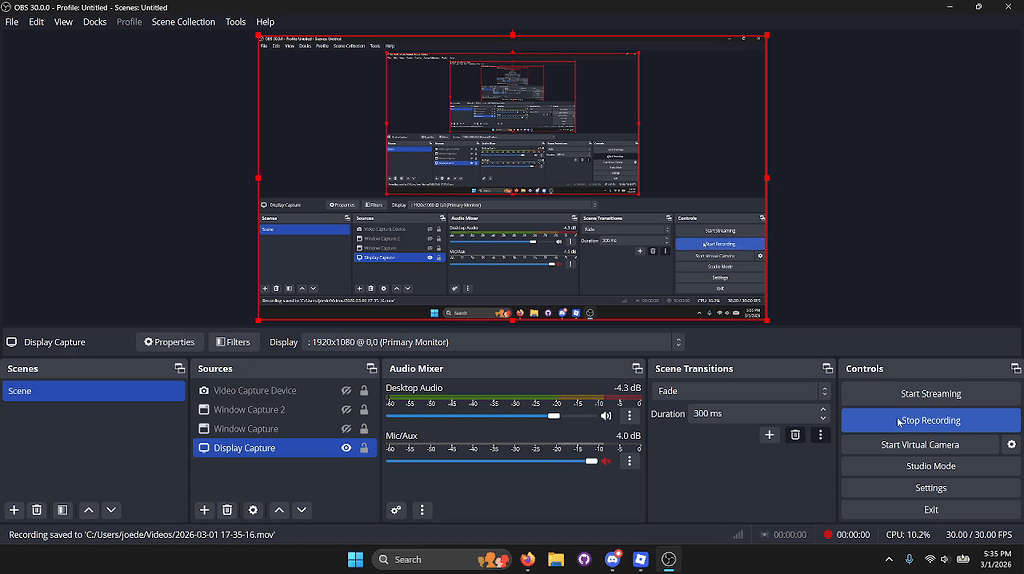1024x574 pixels.
Task: Click the Windows Start button
Action: 355,560
